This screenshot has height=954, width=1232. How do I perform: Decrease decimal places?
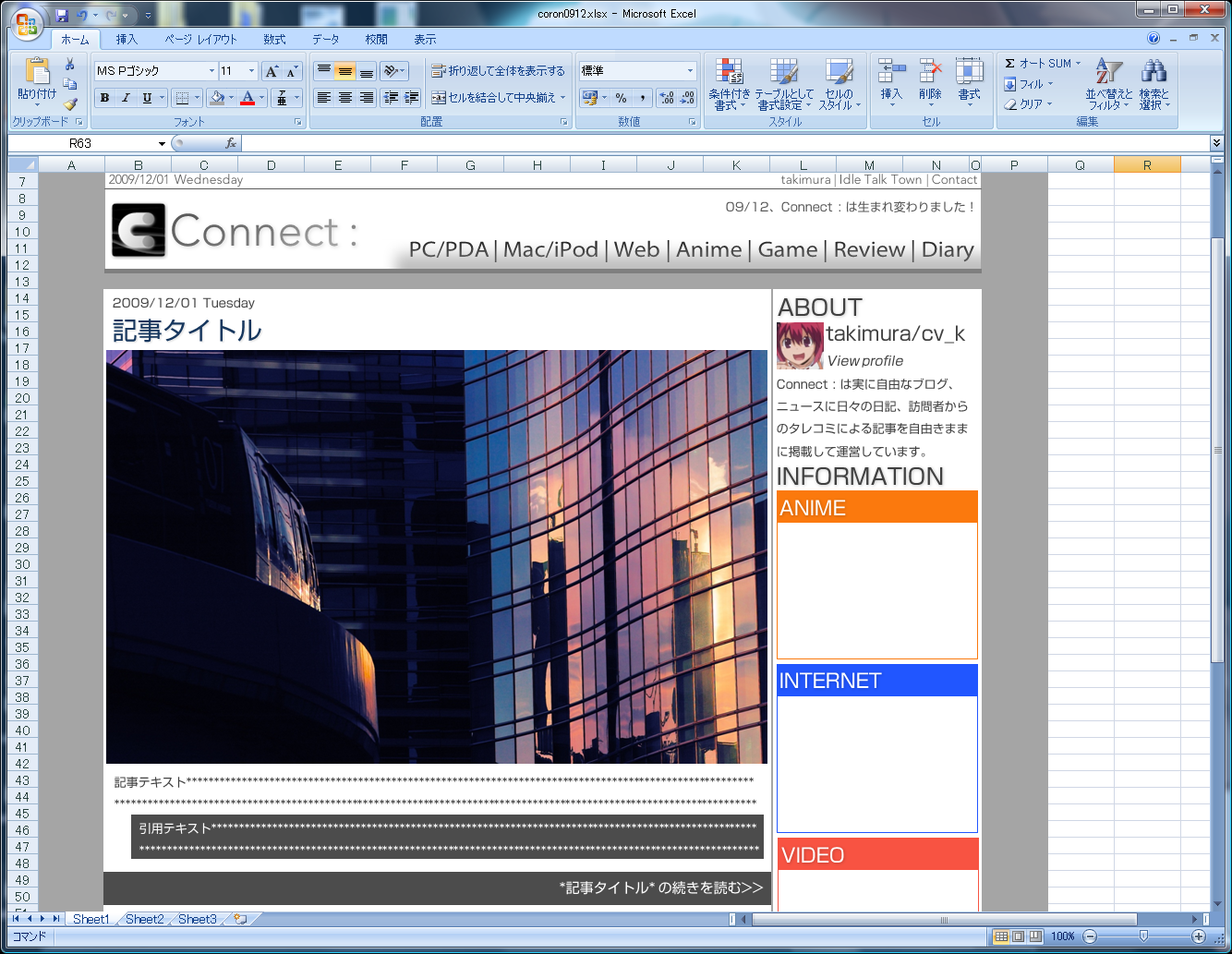point(687,98)
